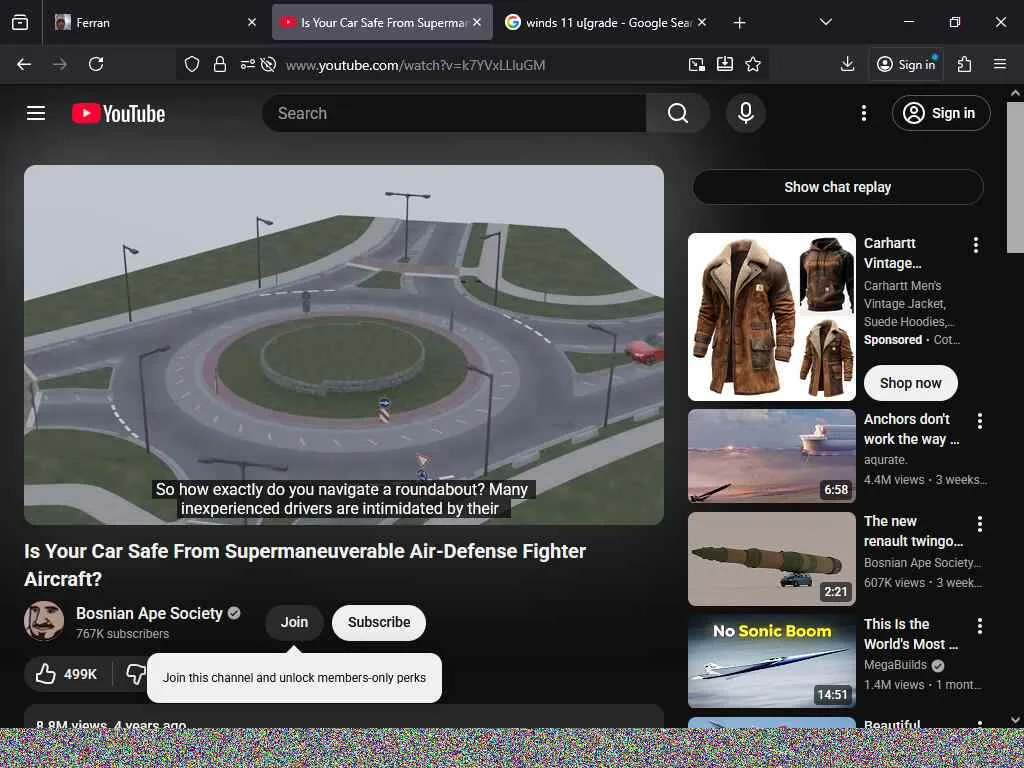The height and width of the screenshot is (768, 1024).
Task: Go back to the previous page
Action: 24,64
